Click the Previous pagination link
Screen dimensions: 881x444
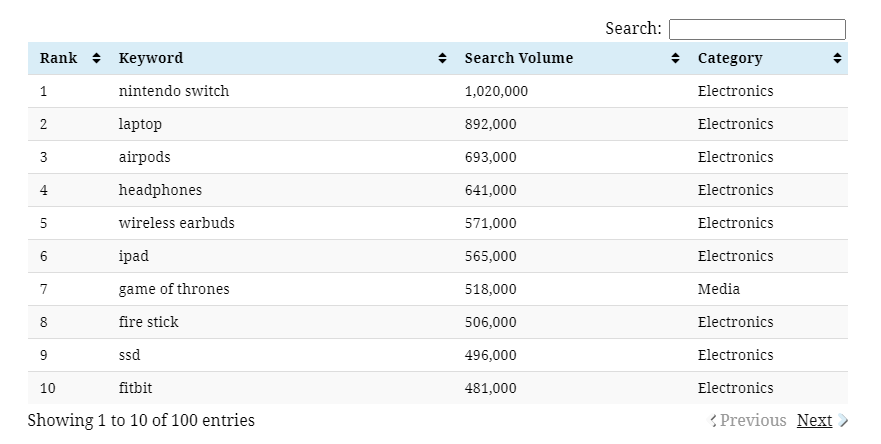(x=752, y=421)
